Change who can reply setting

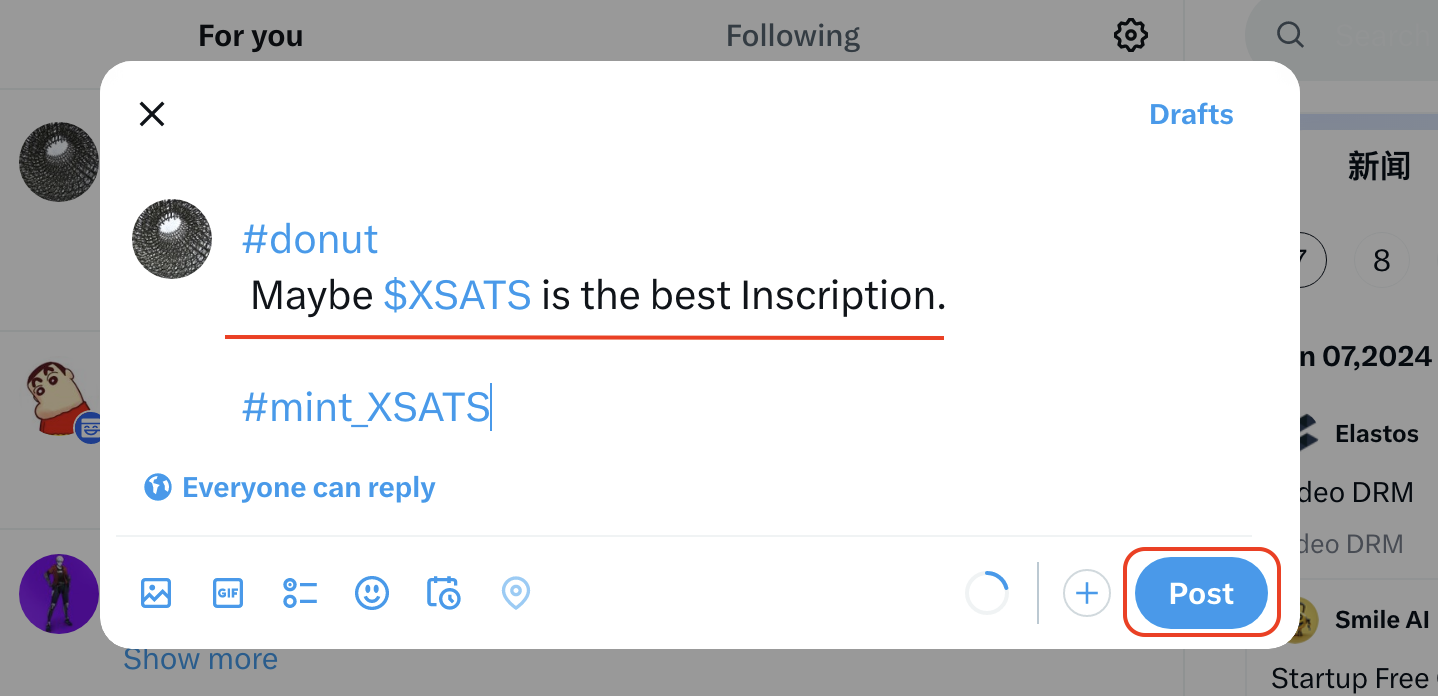pos(290,488)
